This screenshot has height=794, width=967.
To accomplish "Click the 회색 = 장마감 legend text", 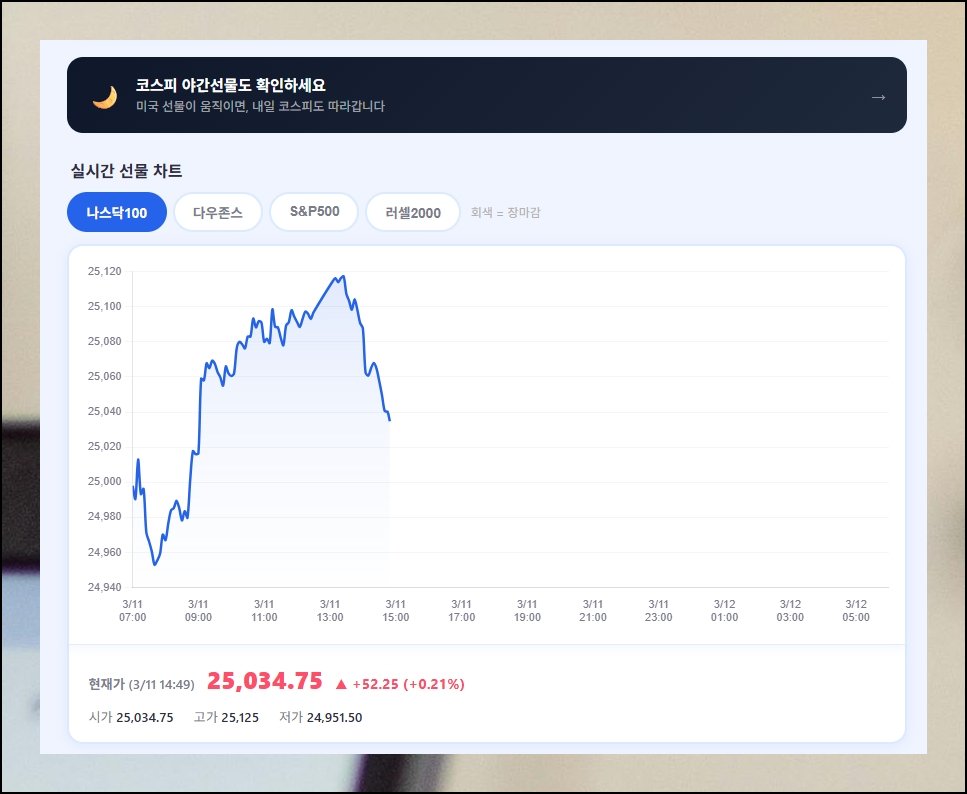I will pyautogui.click(x=505, y=213).
